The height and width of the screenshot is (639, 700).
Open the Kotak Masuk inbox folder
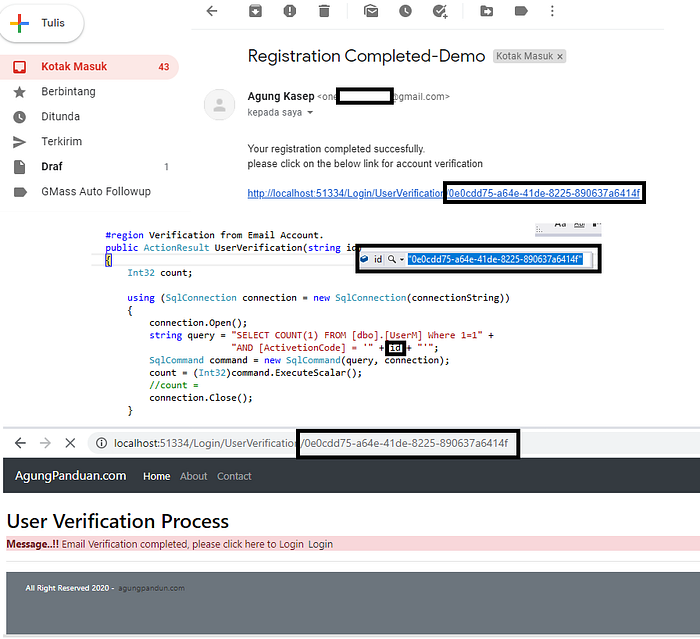(88, 67)
